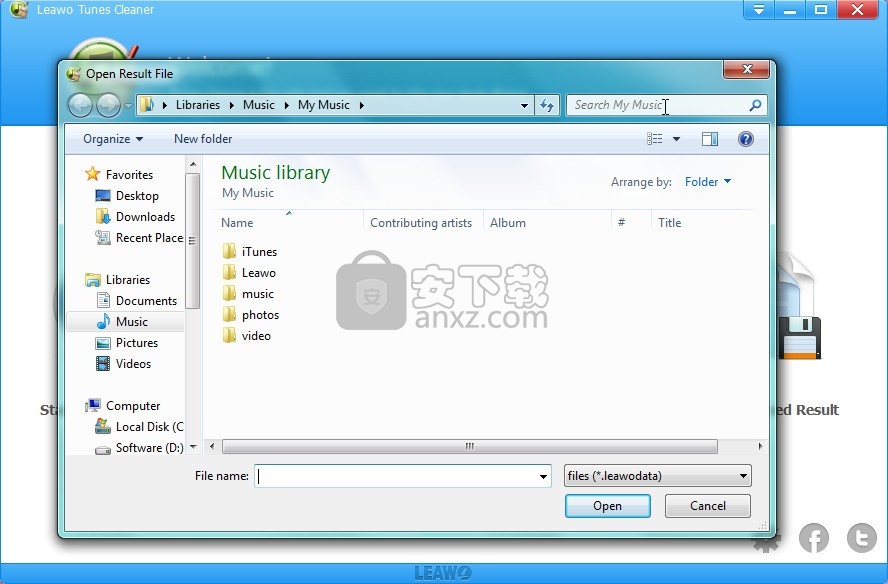Viewport: 888px width, 584px height.
Task: Open the Organize menu
Action: click(112, 139)
